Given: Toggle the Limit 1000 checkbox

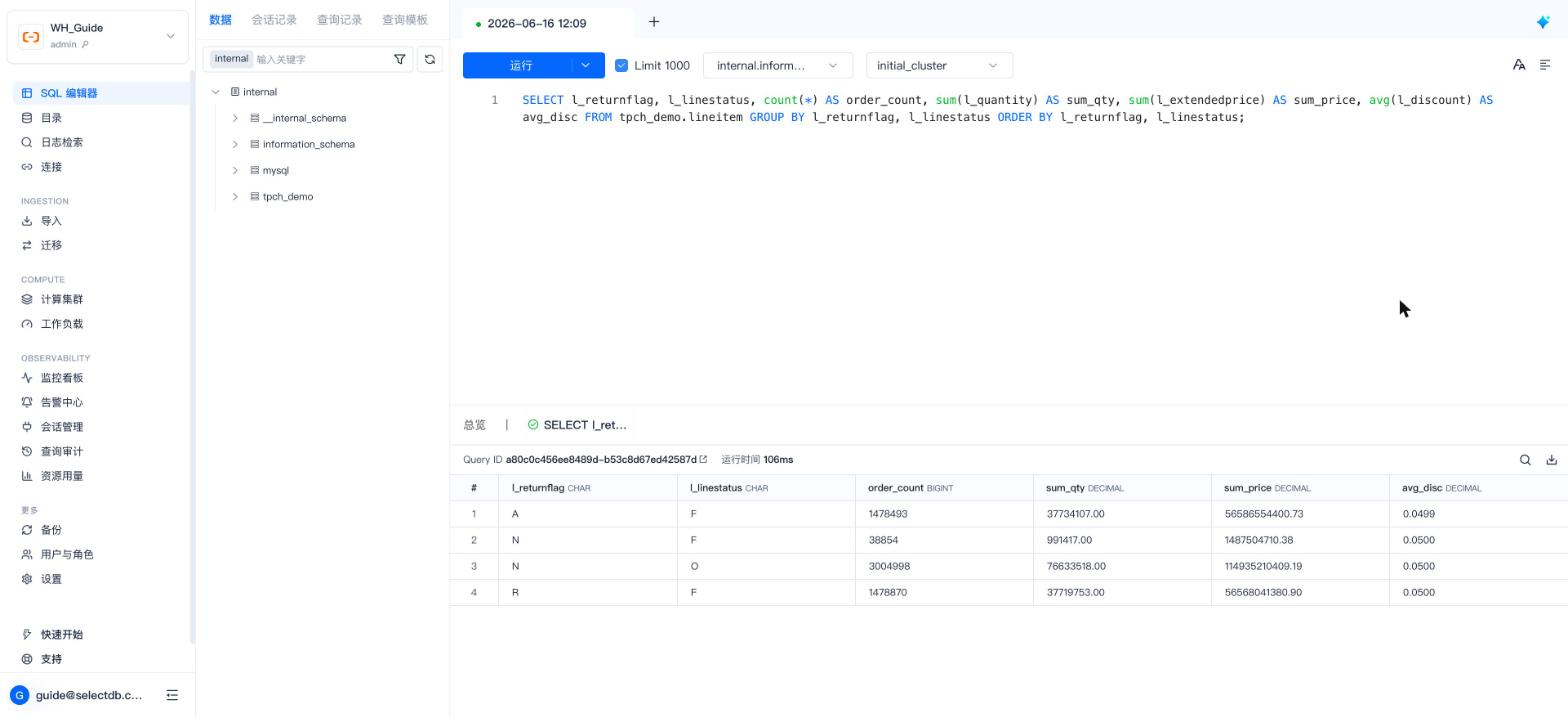Looking at the screenshot, I should (621, 65).
